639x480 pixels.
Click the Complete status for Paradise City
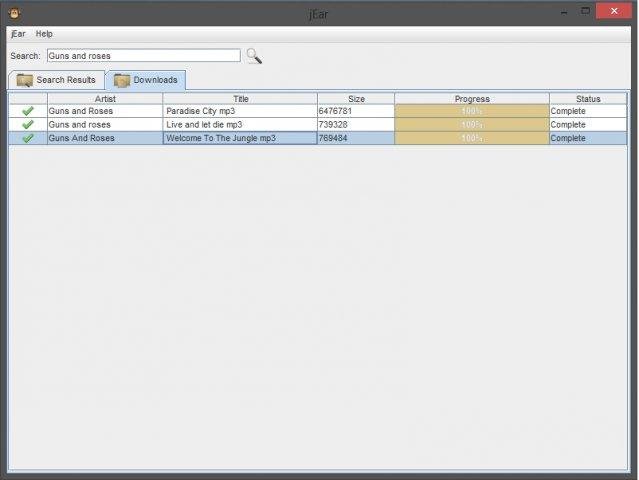pyautogui.click(x=588, y=111)
